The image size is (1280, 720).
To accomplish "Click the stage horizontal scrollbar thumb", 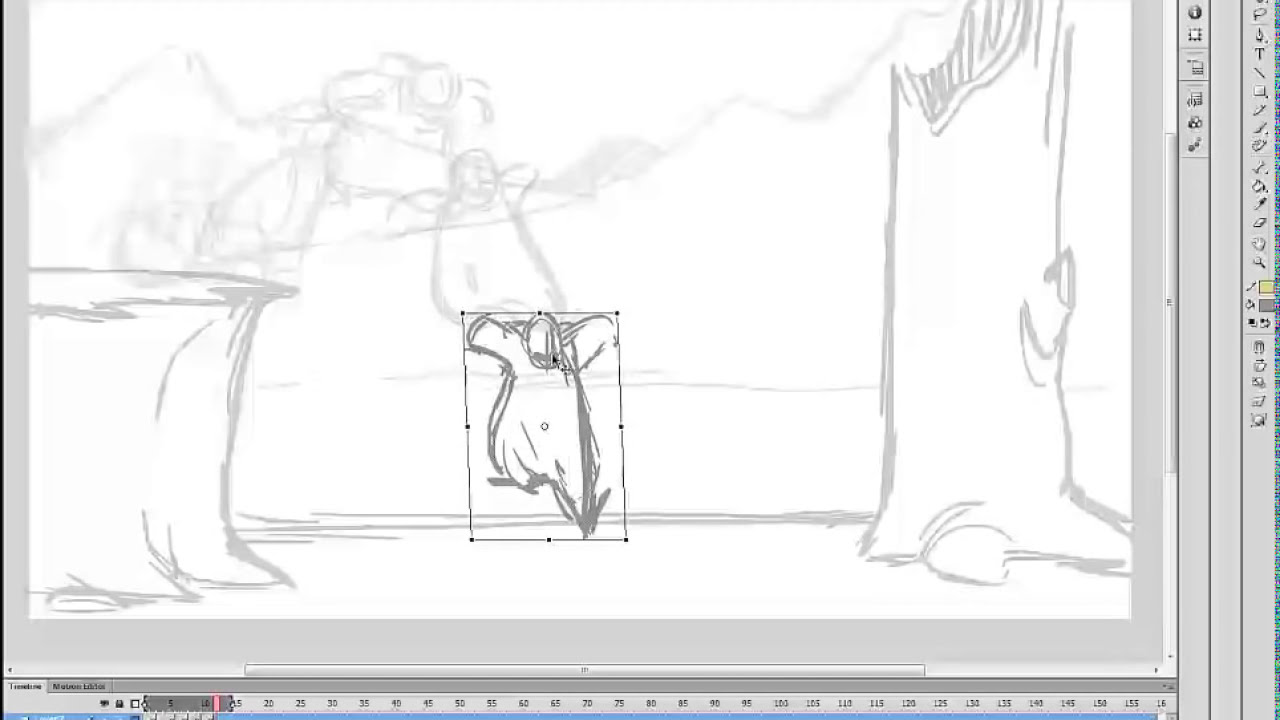I will [585, 670].
